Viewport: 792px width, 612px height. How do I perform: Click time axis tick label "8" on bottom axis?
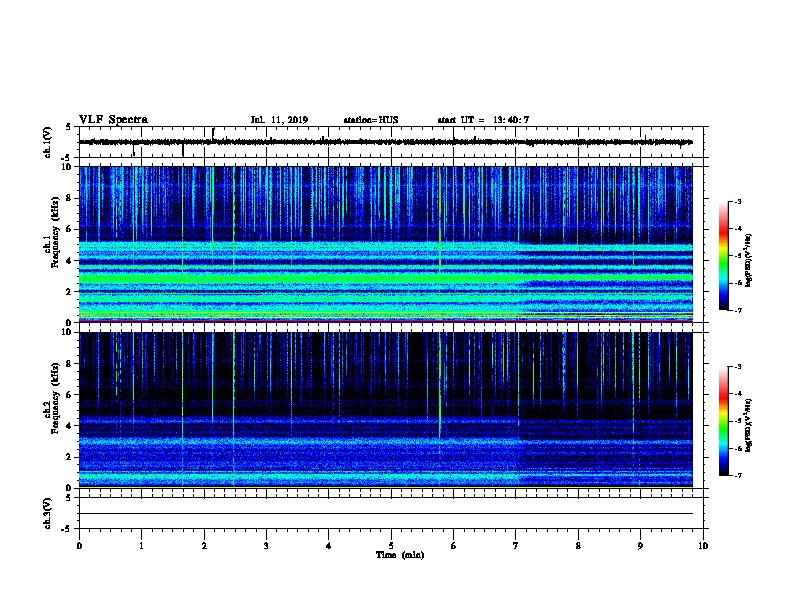point(578,546)
